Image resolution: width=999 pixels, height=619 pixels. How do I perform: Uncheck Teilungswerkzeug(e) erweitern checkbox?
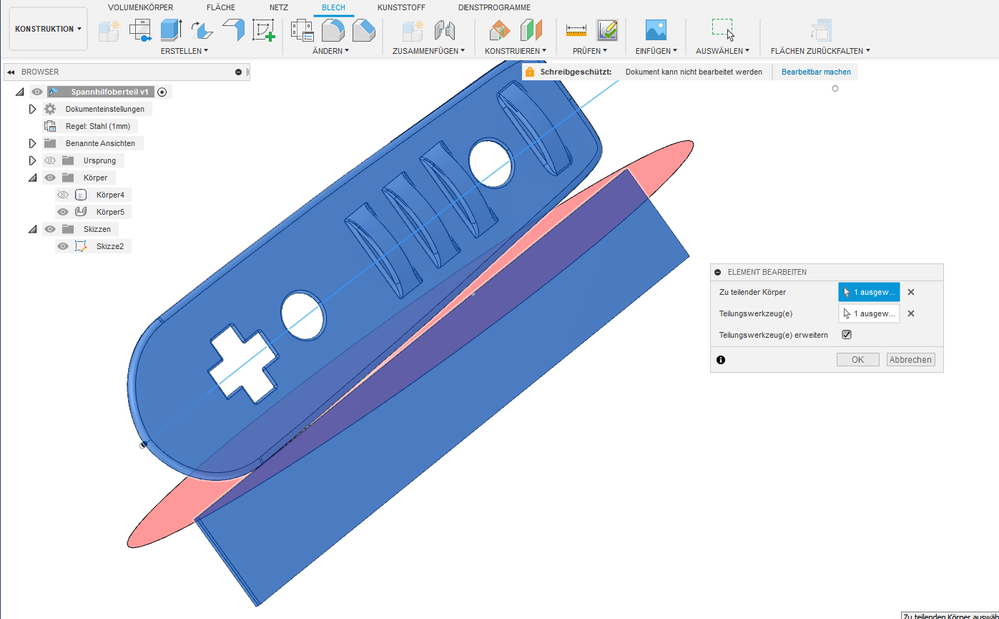pyautogui.click(x=846, y=334)
